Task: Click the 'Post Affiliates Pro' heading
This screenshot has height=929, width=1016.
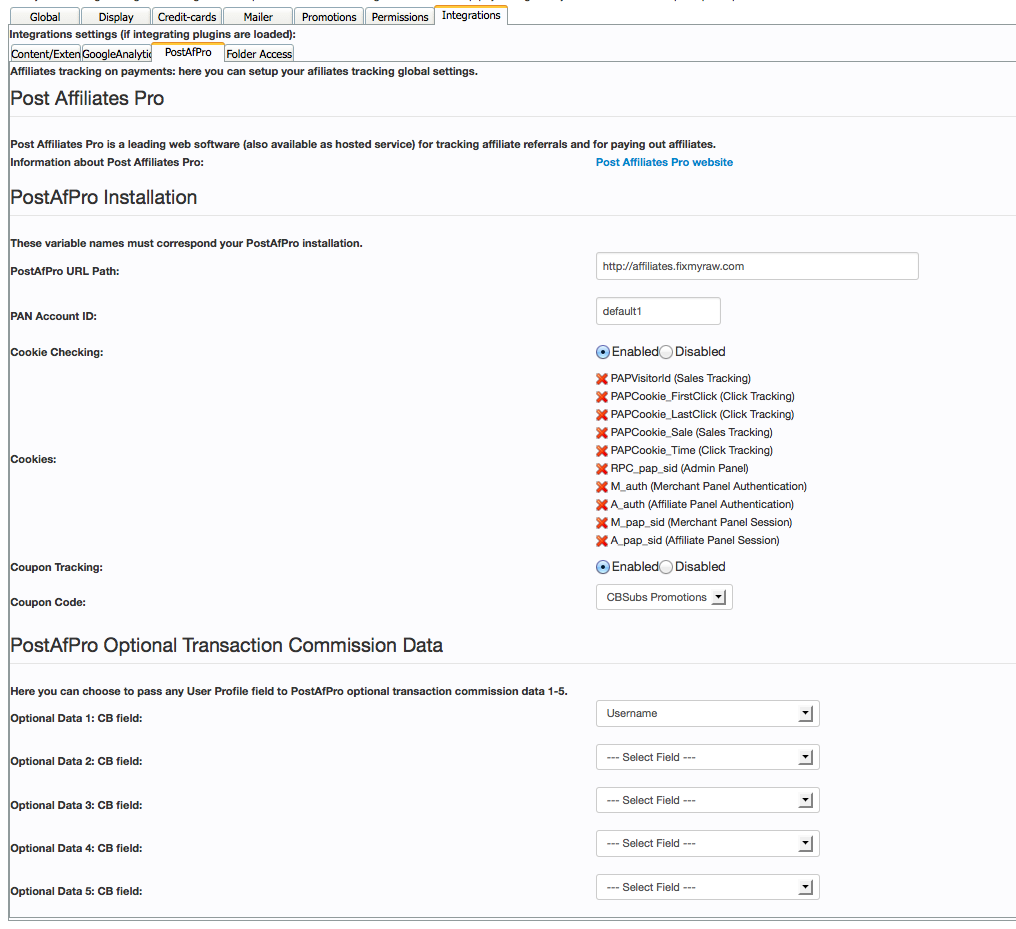Action: click(x=87, y=98)
